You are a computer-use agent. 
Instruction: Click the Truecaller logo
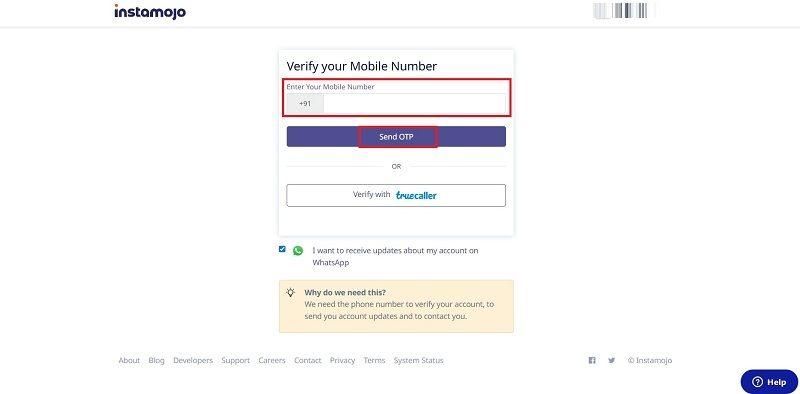[416, 195]
